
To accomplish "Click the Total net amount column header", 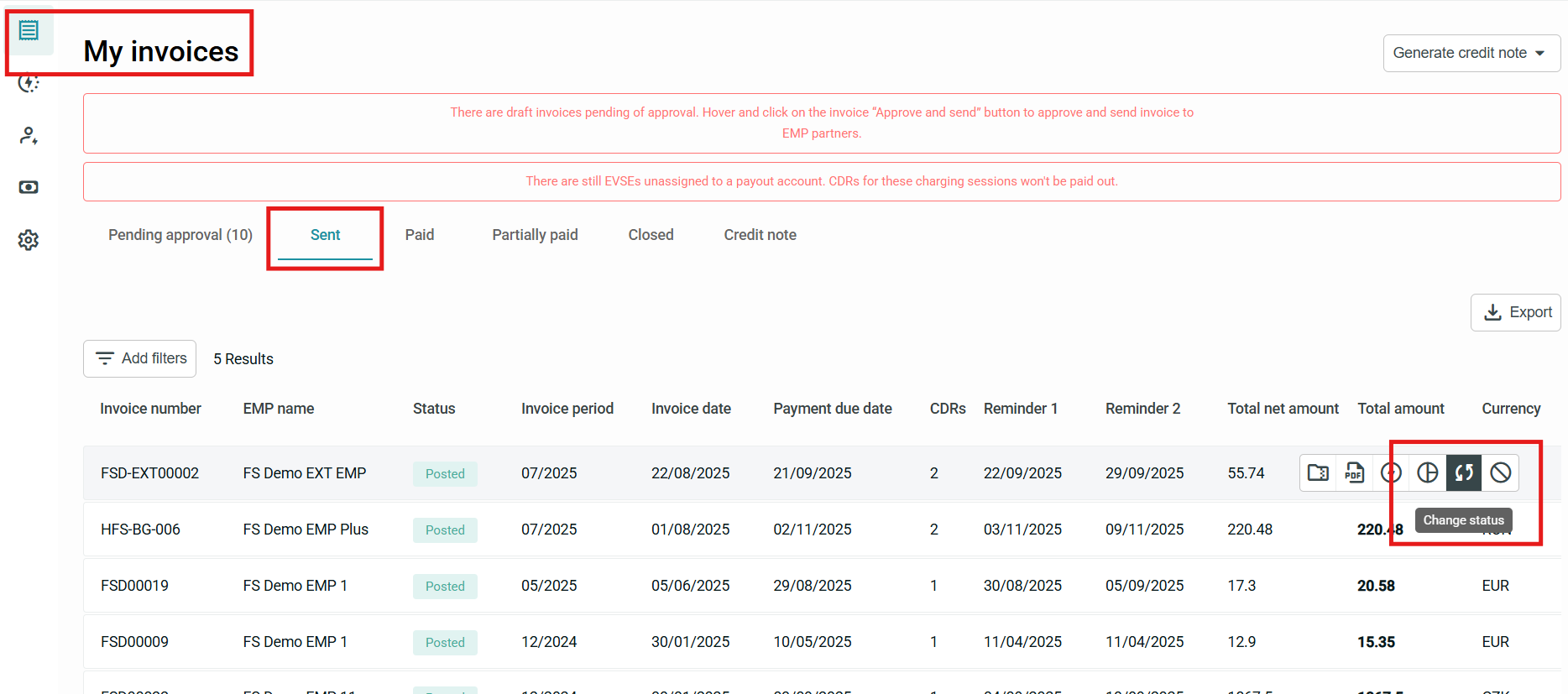I will (1283, 409).
